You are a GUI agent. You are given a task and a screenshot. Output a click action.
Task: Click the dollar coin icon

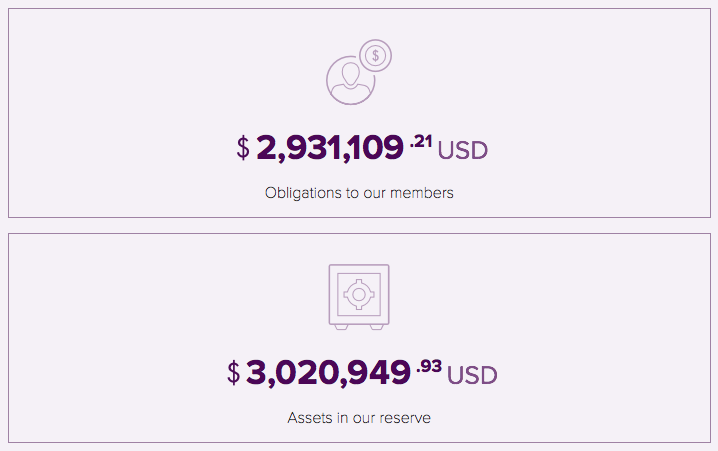tap(375, 55)
